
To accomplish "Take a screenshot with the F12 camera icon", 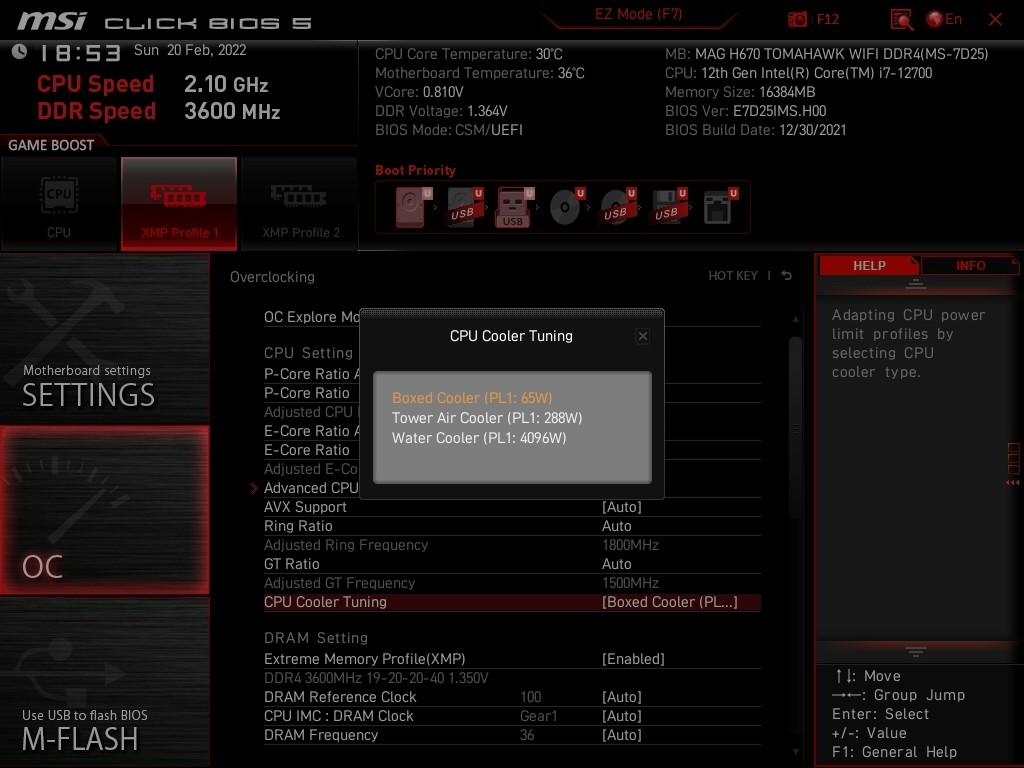I will 797,19.
